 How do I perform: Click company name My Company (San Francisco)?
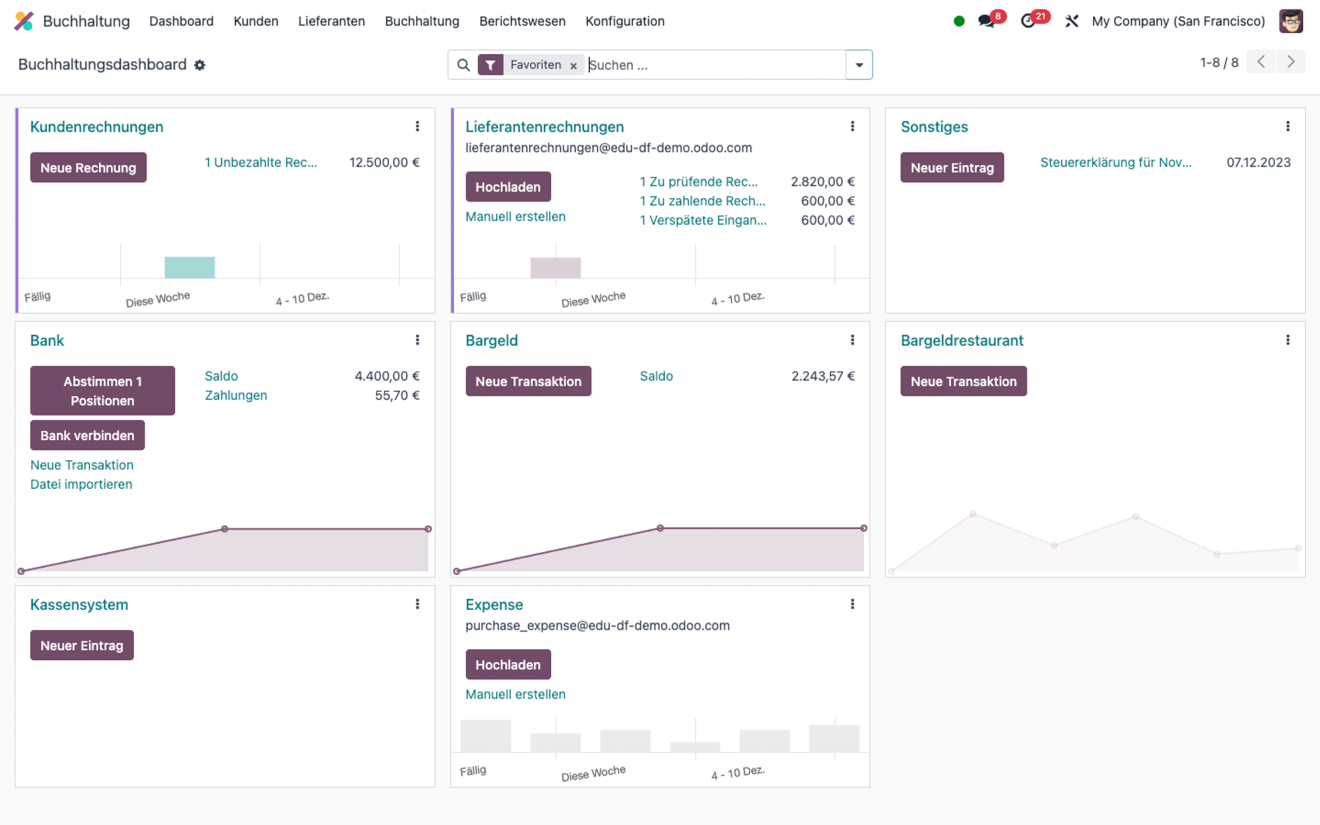coord(1178,21)
